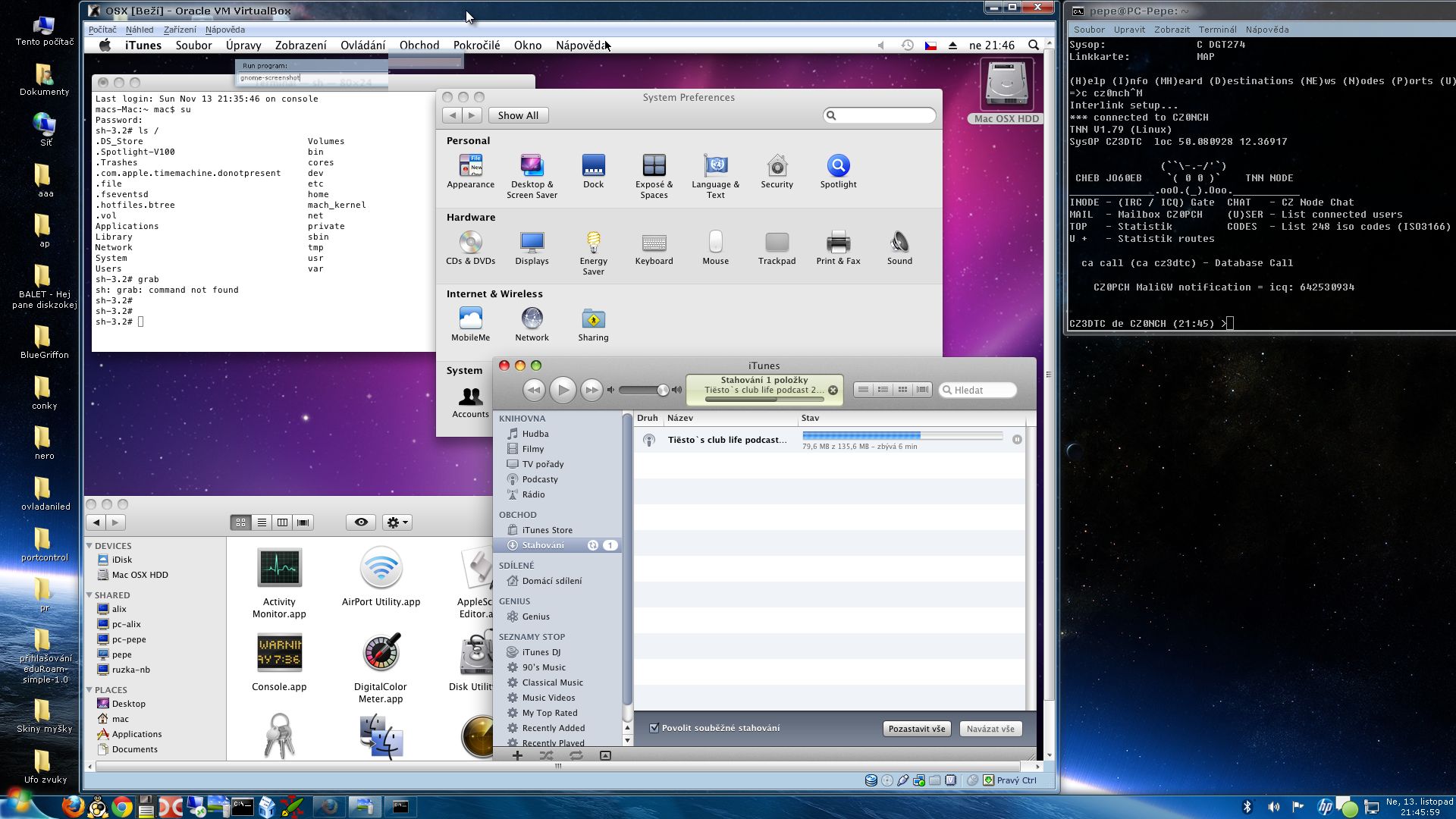This screenshot has height=819, width=1456.
Task: Pause the Tiësto podcast download
Action: [x=1017, y=440]
